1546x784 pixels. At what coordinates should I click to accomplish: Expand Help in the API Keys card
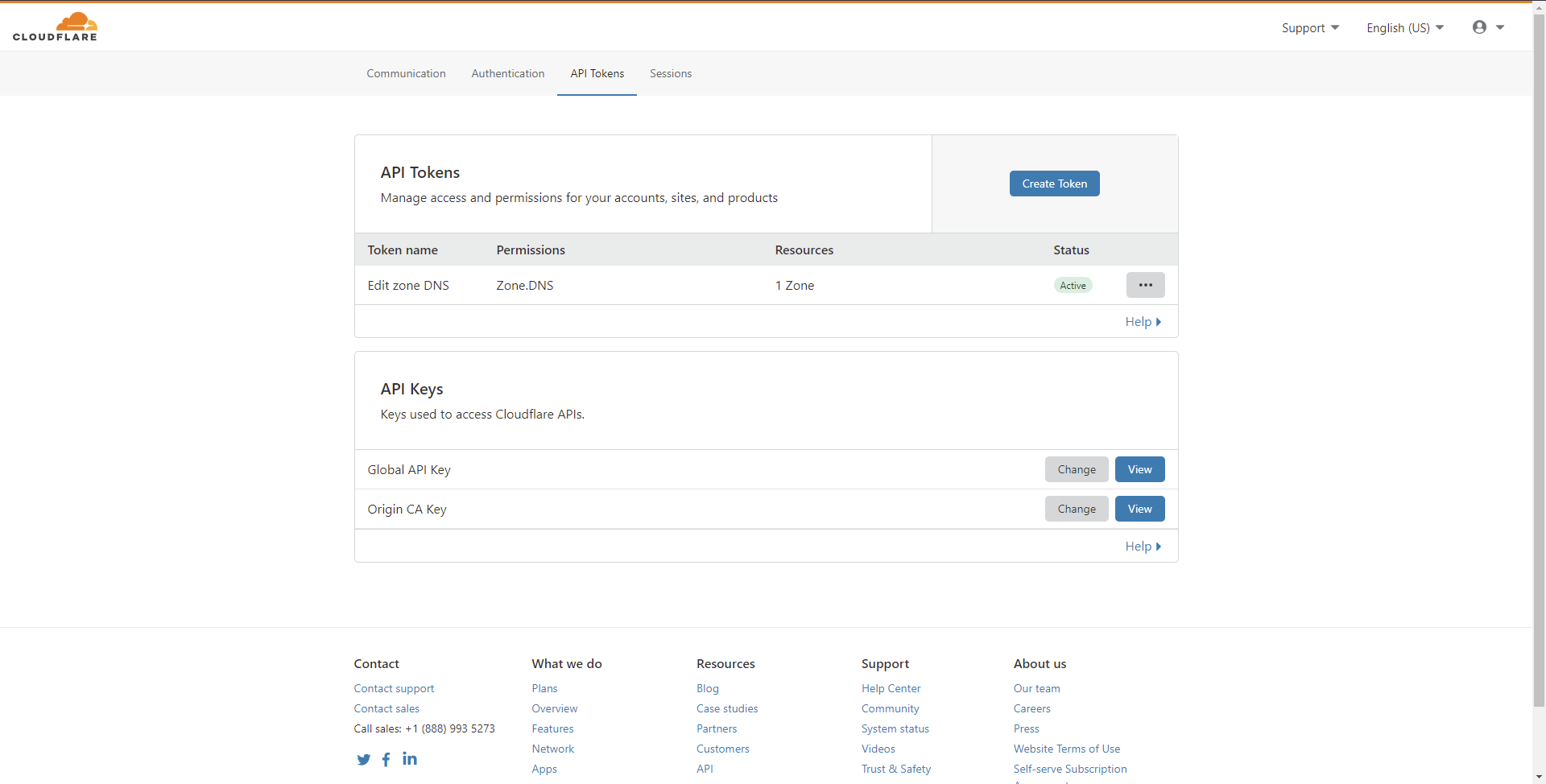point(1143,546)
